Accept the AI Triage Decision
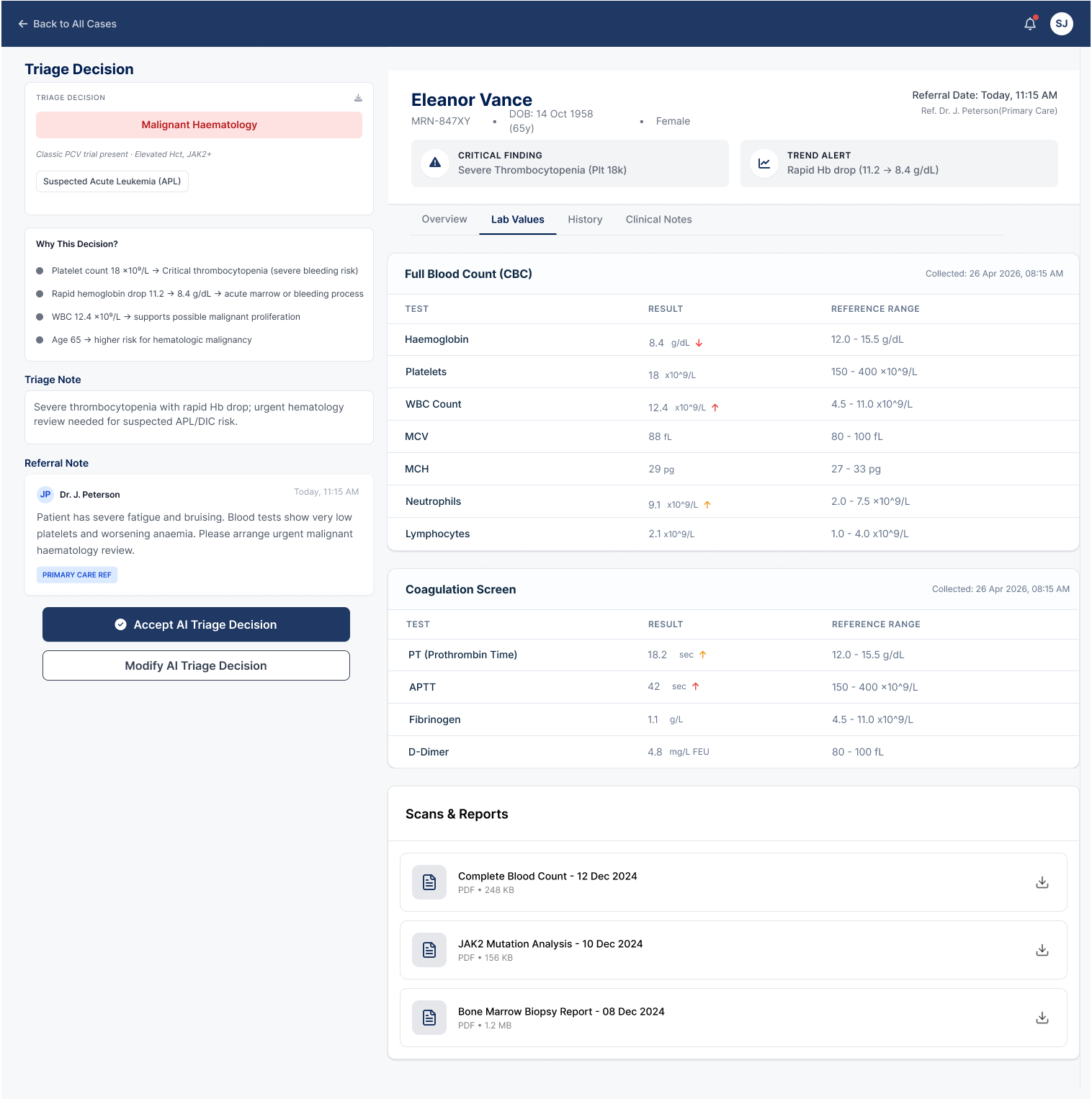 [196, 624]
